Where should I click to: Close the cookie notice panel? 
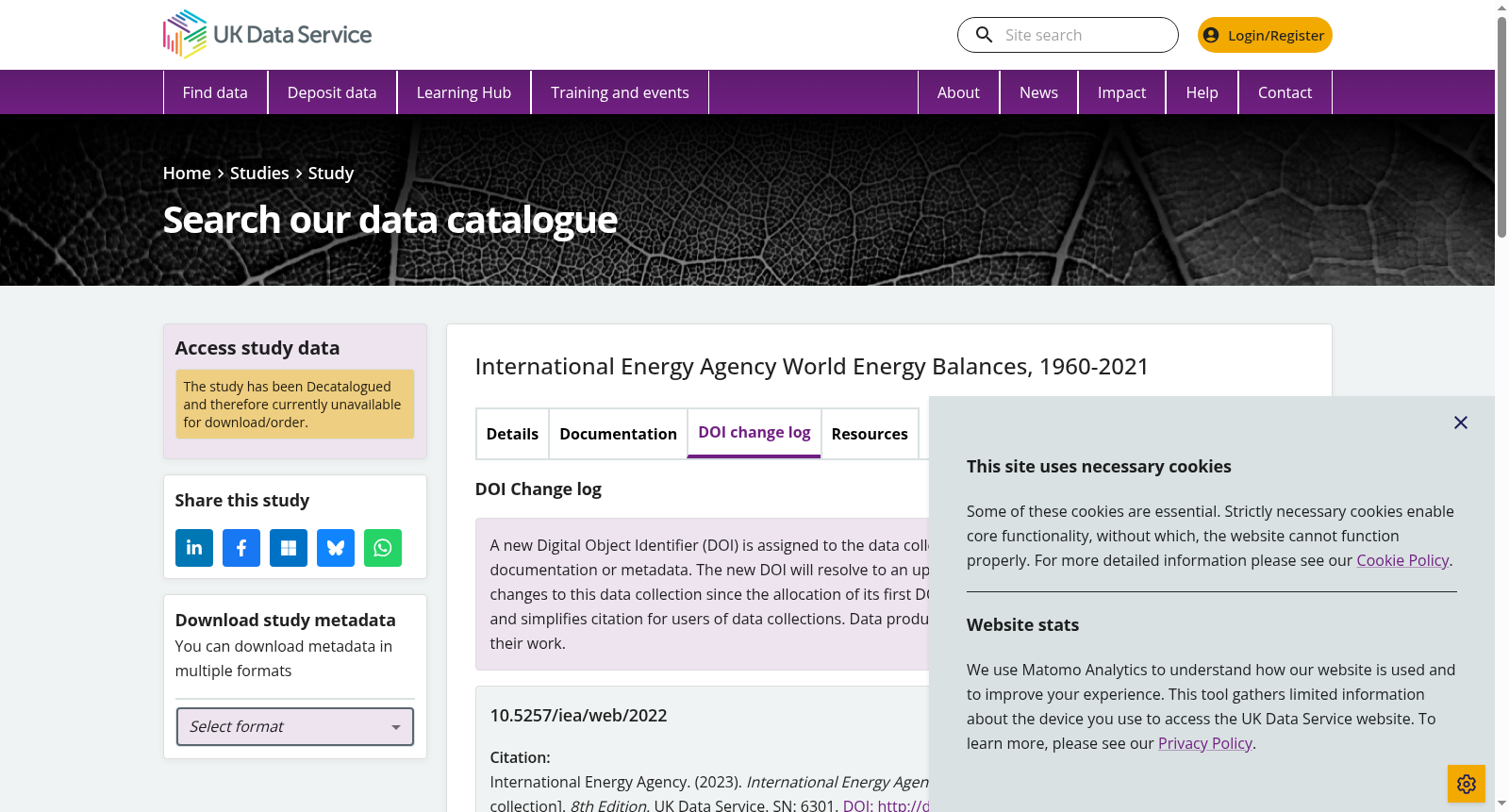1461,423
